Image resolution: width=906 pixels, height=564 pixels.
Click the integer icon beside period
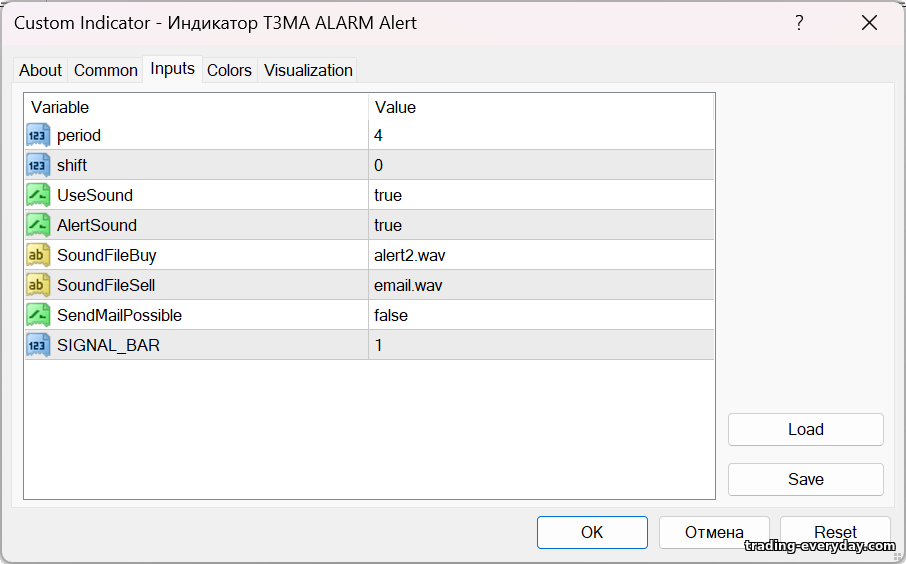pyautogui.click(x=38, y=135)
